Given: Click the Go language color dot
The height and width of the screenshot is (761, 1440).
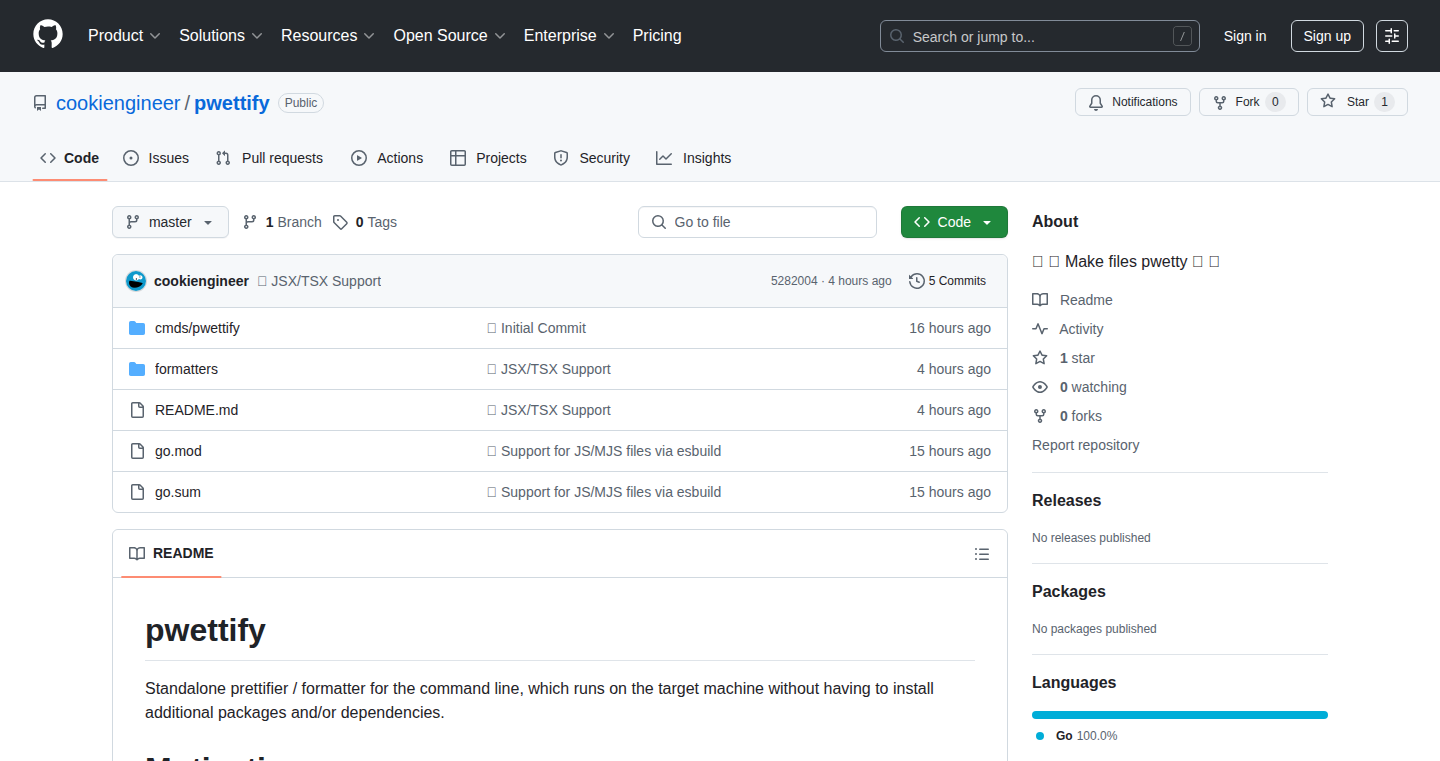Looking at the screenshot, I should [x=1040, y=736].
